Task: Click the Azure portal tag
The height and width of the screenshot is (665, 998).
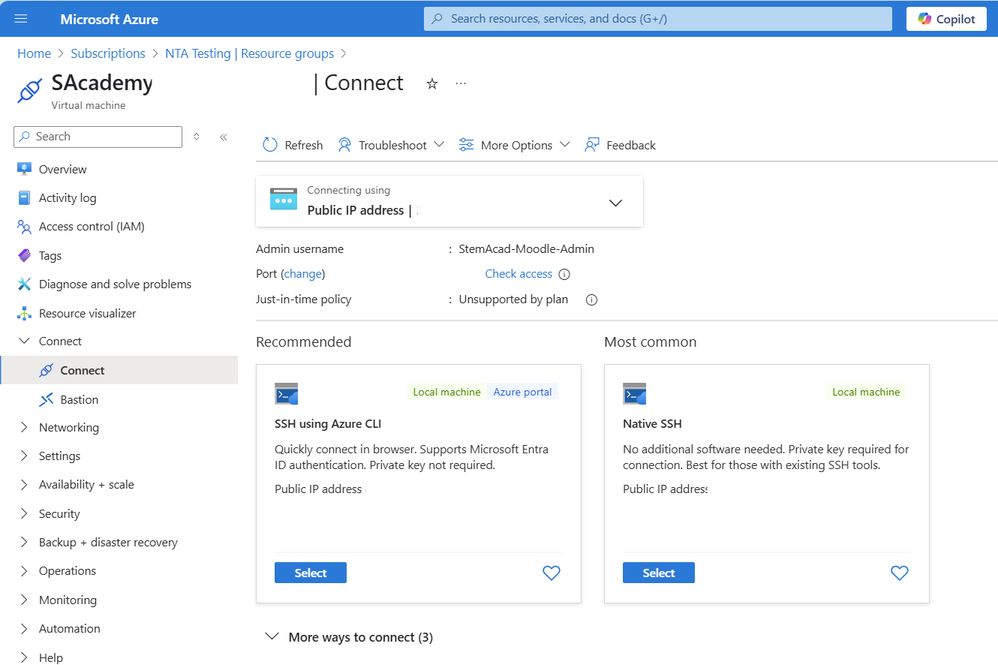Action: 523,392
